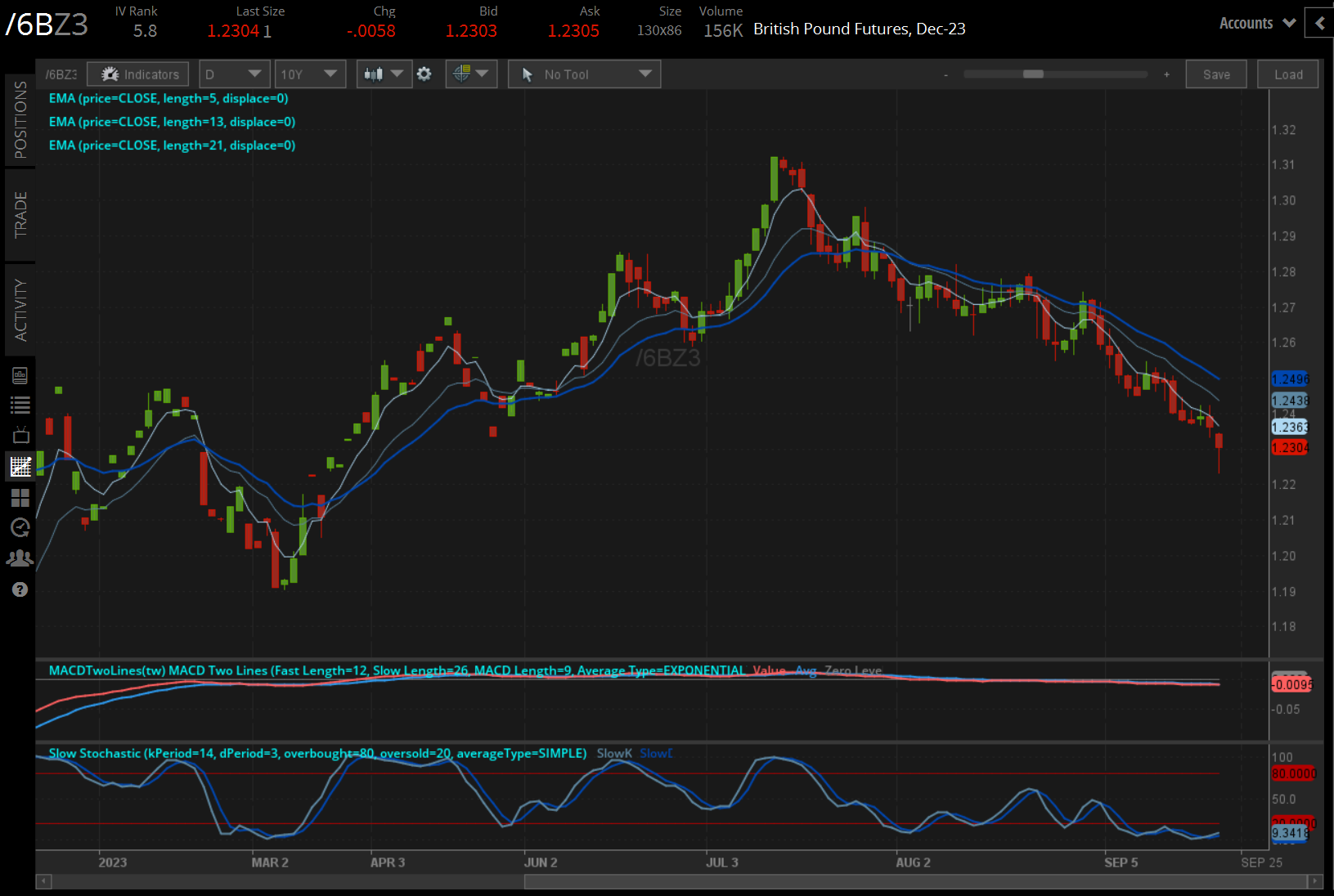Collapse the right gadget panel with the chevron
1334x896 pixels.
(1318, 24)
